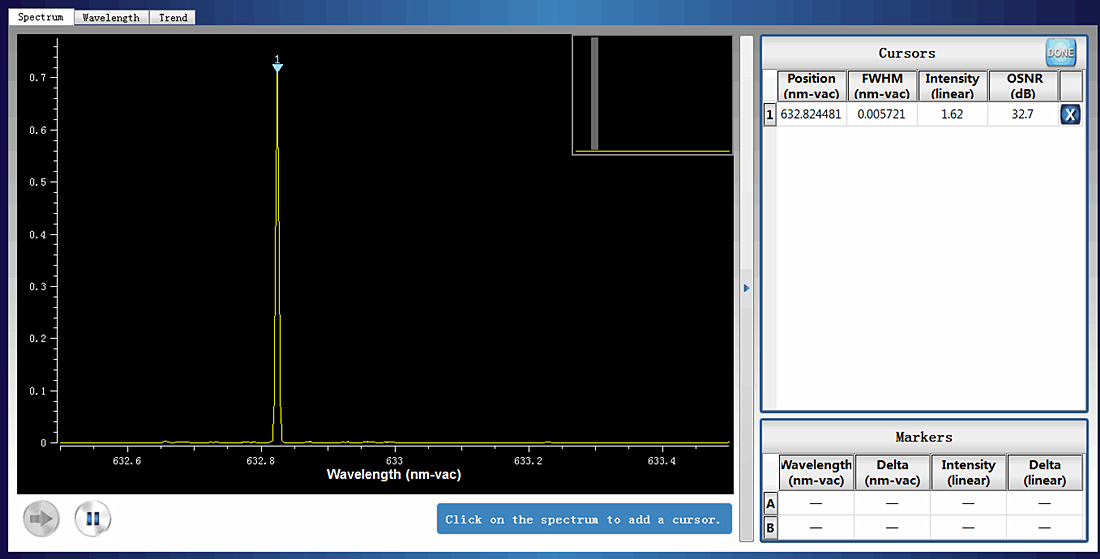Select row 1 header in Cursors table
Viewport: 1100px width, 559px height.
coord(770,114)
